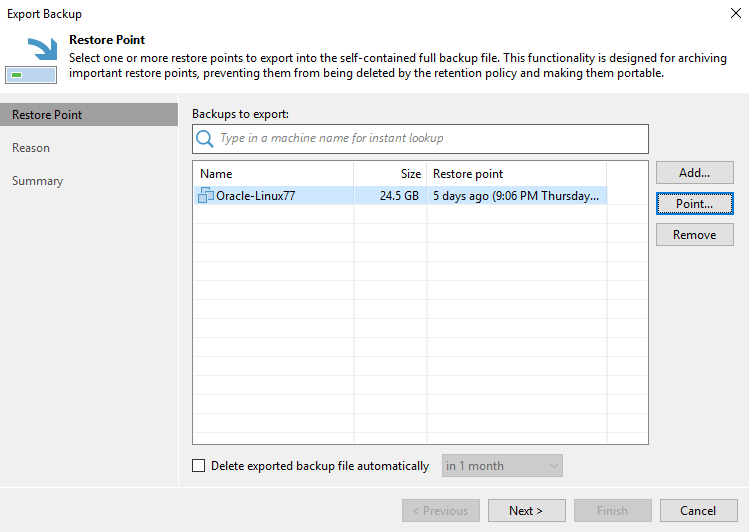The height and width of the screenshot is (532, 749).
Task: Close the Export Backup dialog
Action: pos(735,14)
